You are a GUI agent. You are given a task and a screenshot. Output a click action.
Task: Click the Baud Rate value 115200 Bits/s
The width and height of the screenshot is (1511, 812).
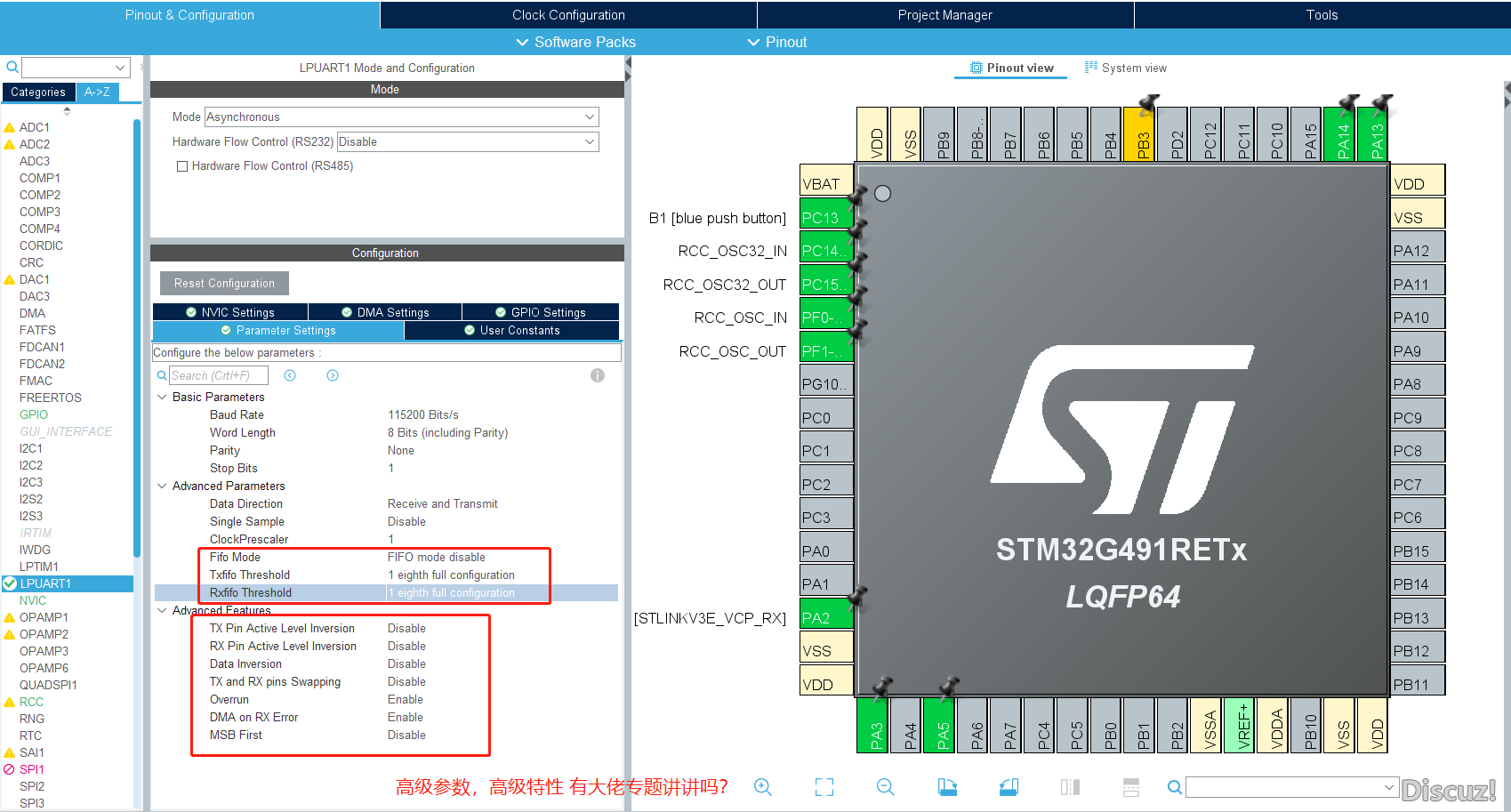click(423, 414)
